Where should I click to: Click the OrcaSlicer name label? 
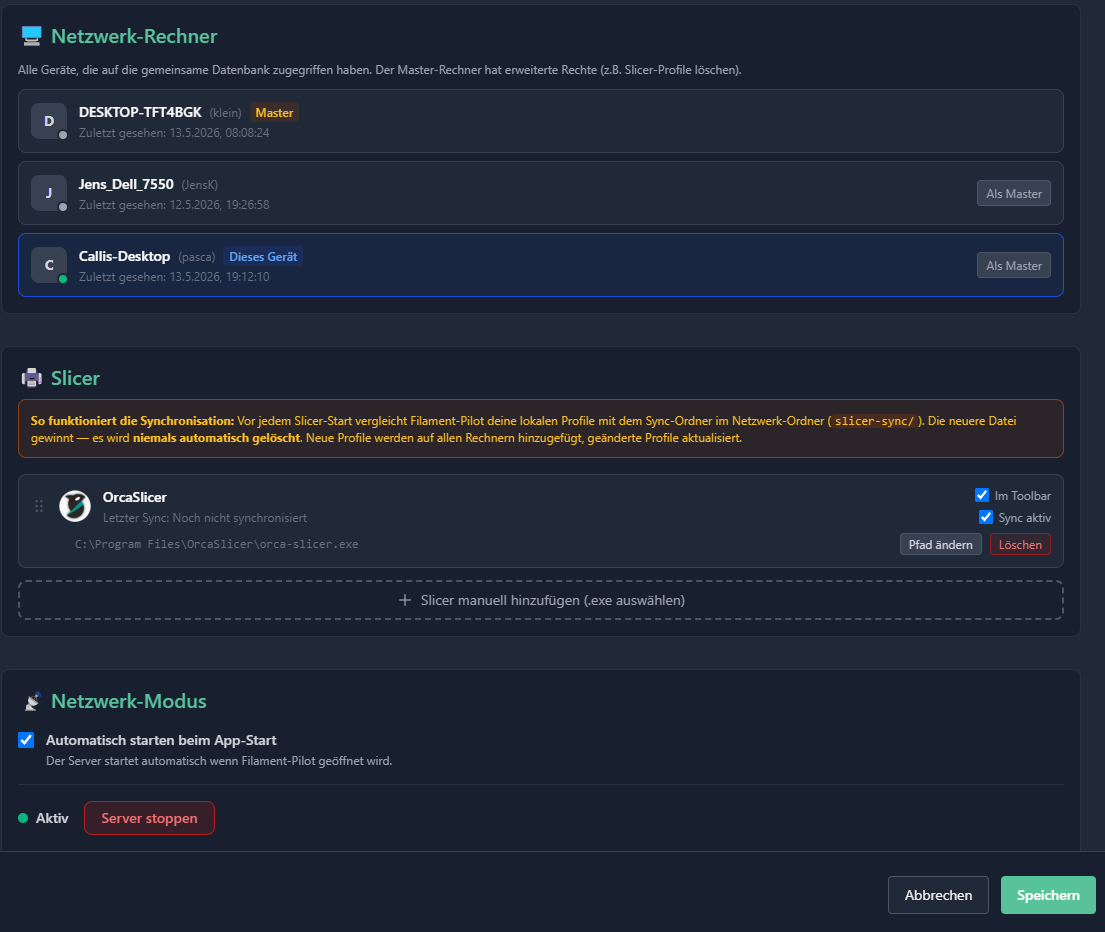[135, 497]
